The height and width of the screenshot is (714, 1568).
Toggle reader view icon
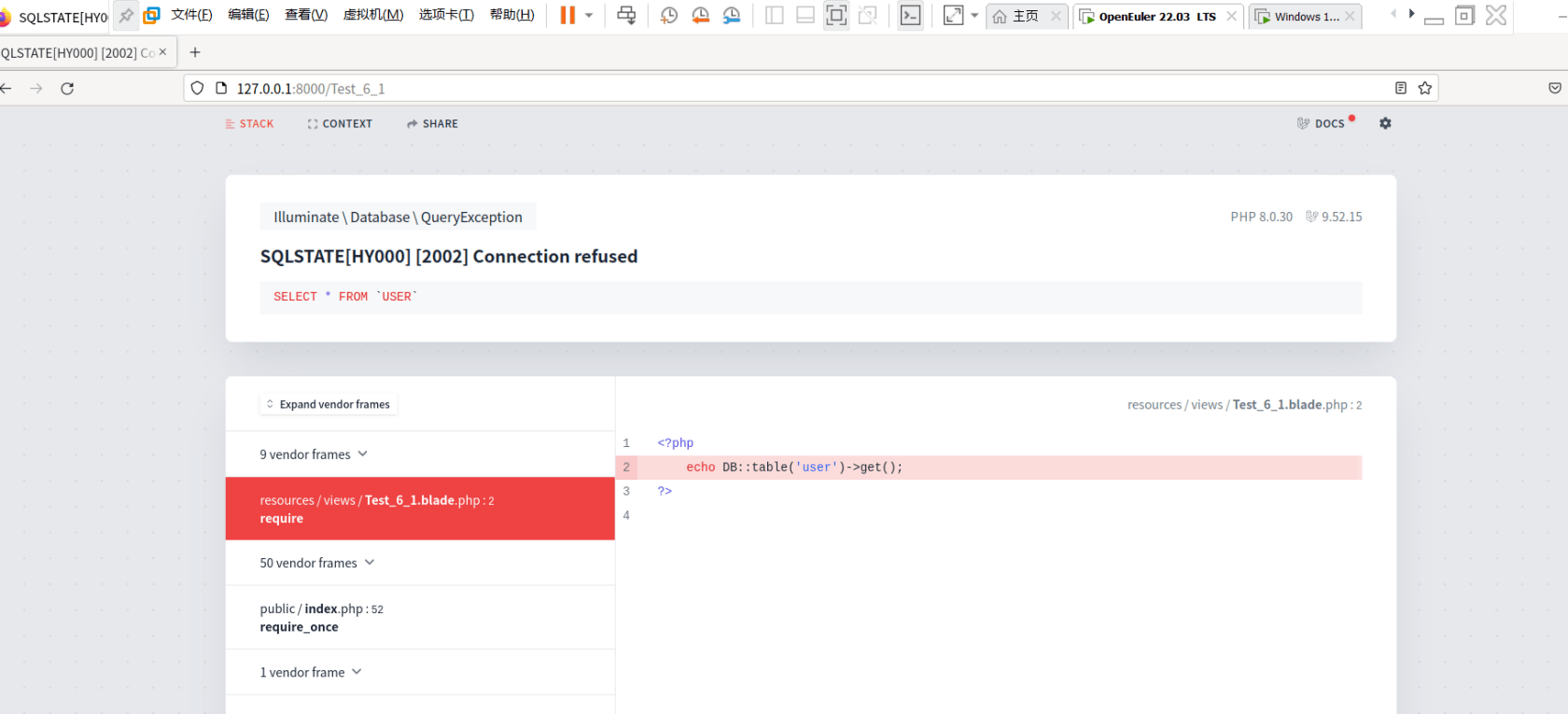click(1401, 88)
